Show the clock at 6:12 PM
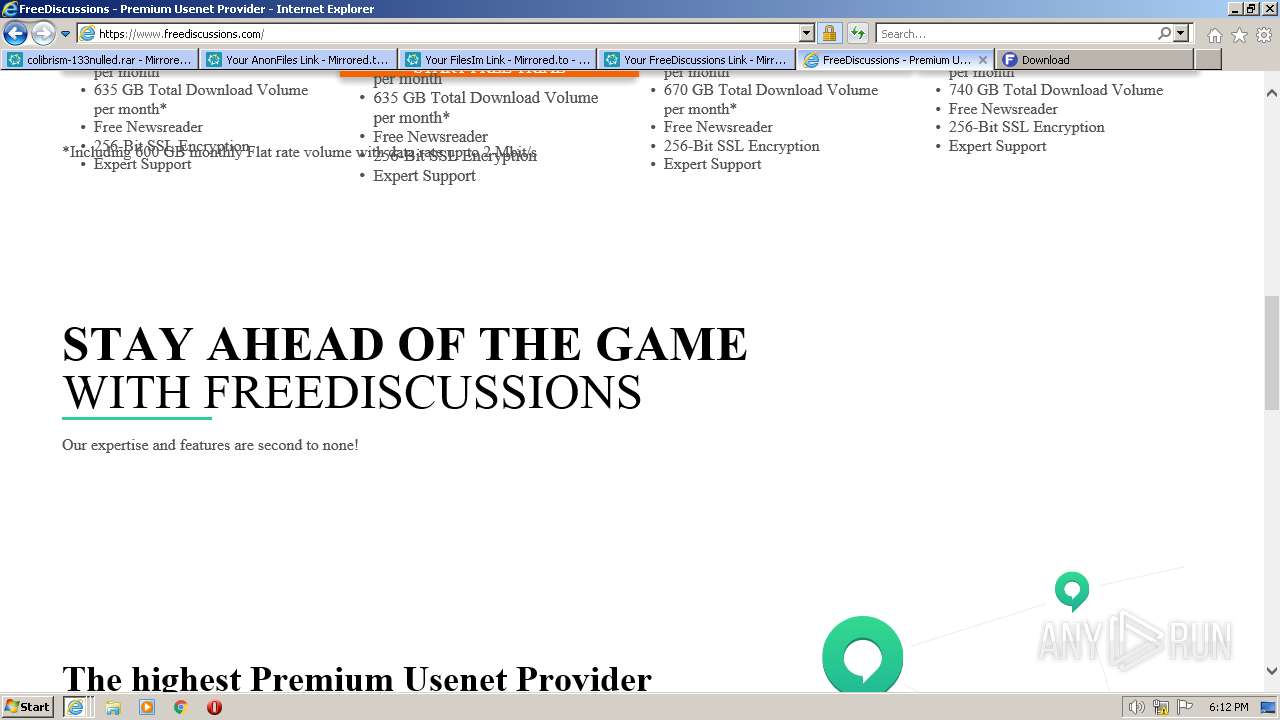Screen dimensions: 1280x720 point(1228,707)
